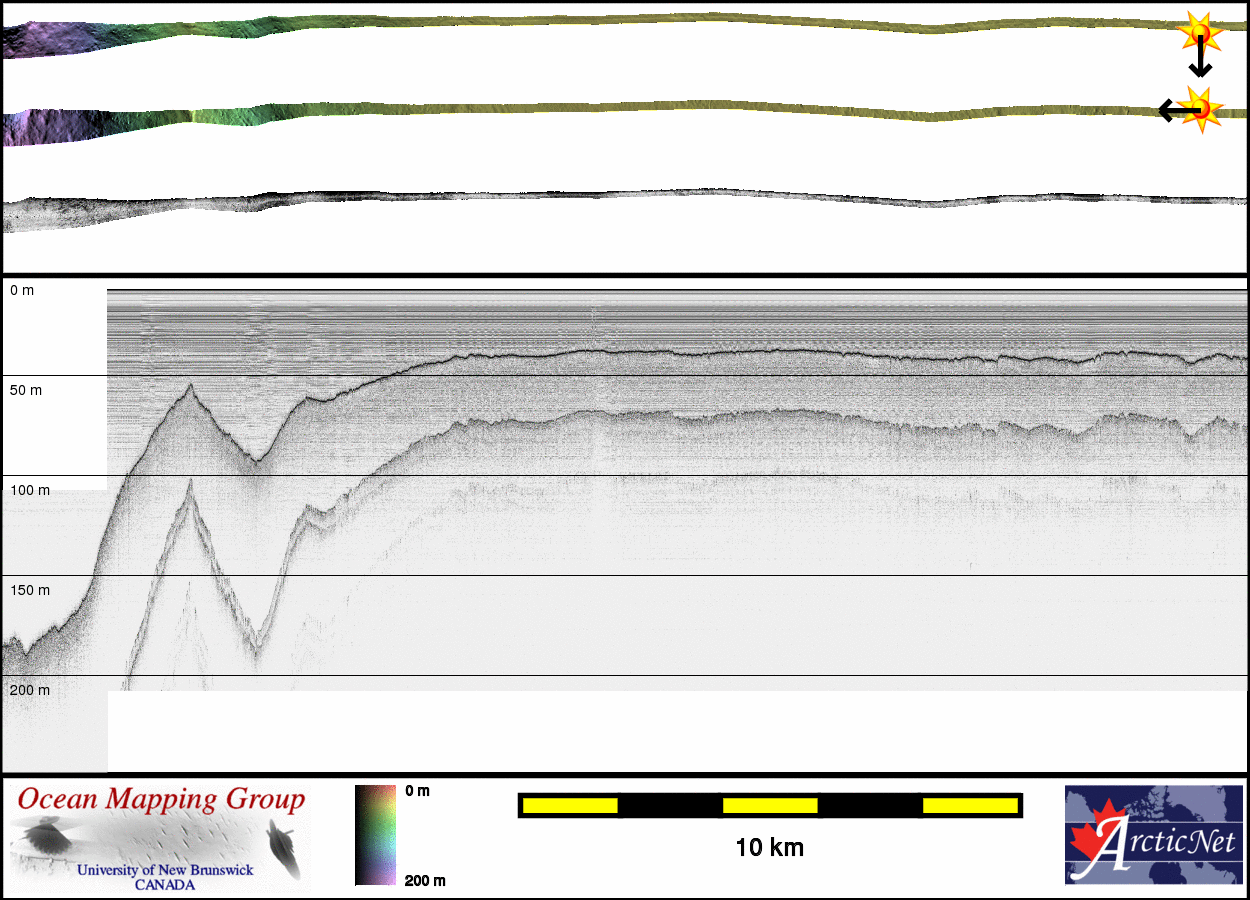The width and height of the screenshot is (1250, 900).
Task: Click the 100 m depth label
Action: (x=29, y=490)
